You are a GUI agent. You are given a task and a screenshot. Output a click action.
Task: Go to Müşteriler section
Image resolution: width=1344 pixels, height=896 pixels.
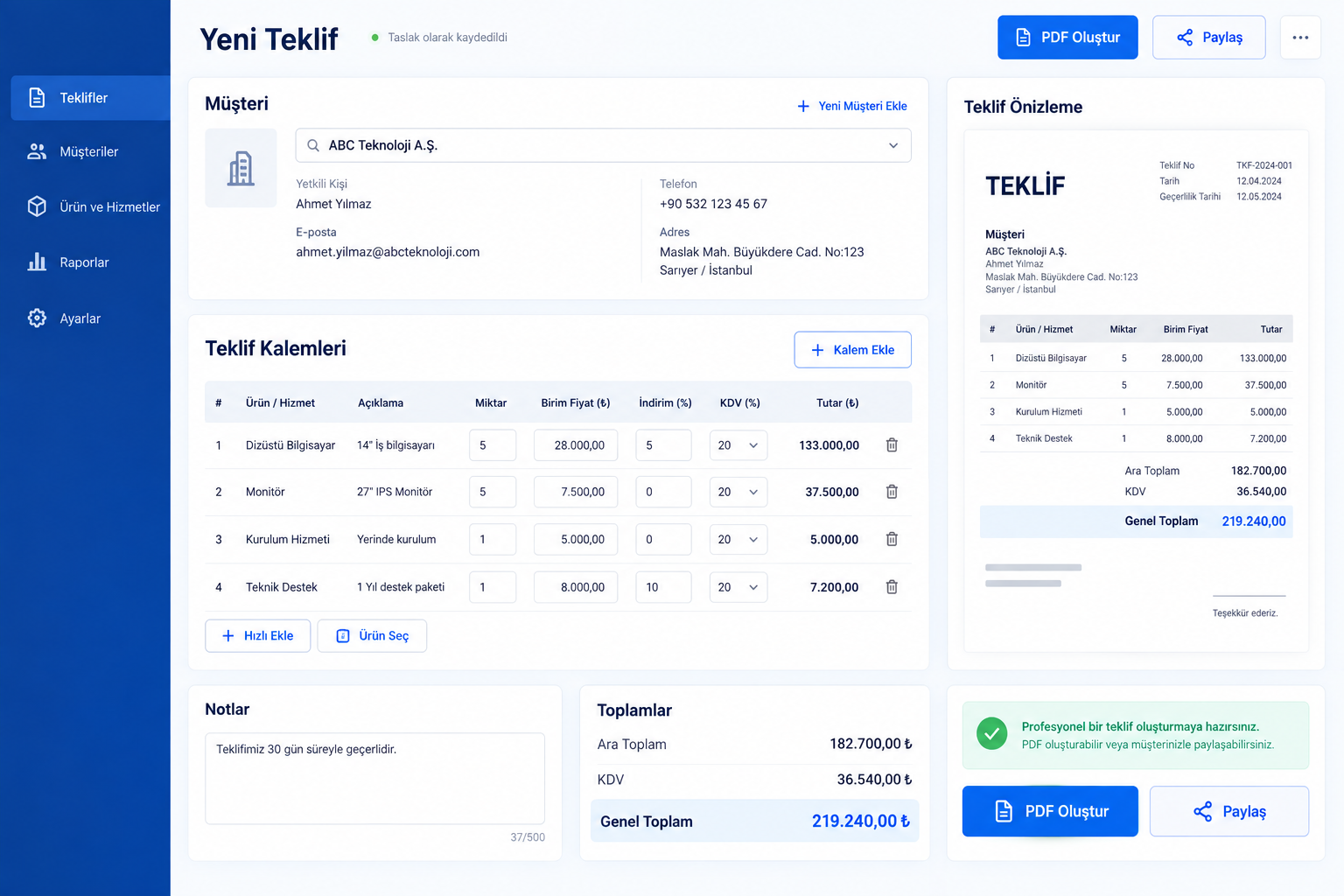[x=90, y=152]
